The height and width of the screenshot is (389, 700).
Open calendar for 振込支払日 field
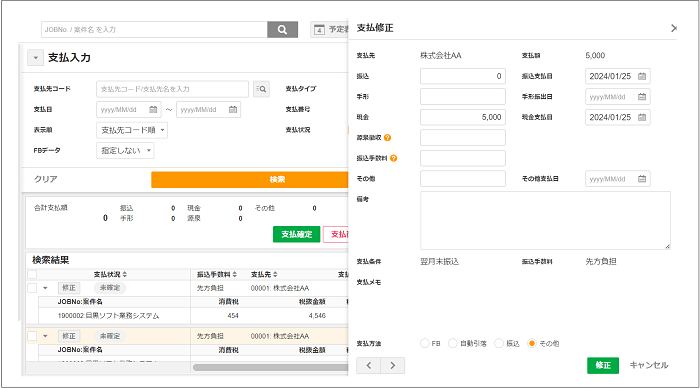coord(642,76)
